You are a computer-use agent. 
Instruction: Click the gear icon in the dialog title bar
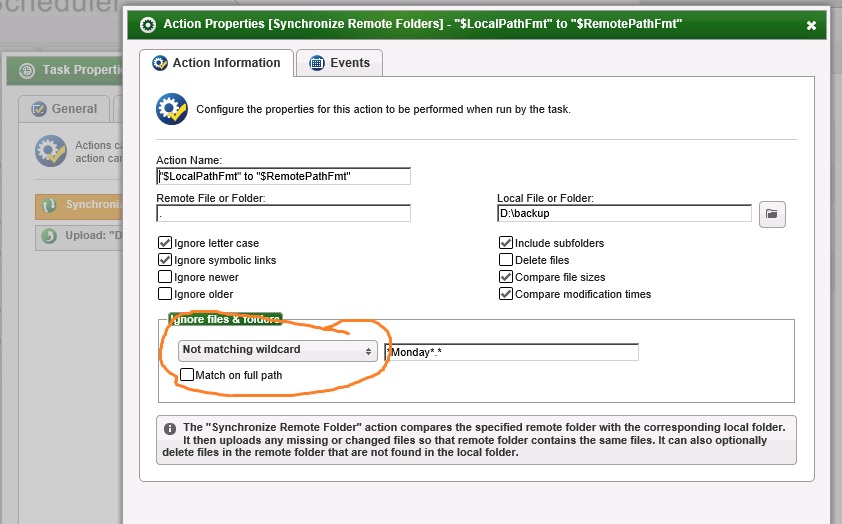point(148,25)
